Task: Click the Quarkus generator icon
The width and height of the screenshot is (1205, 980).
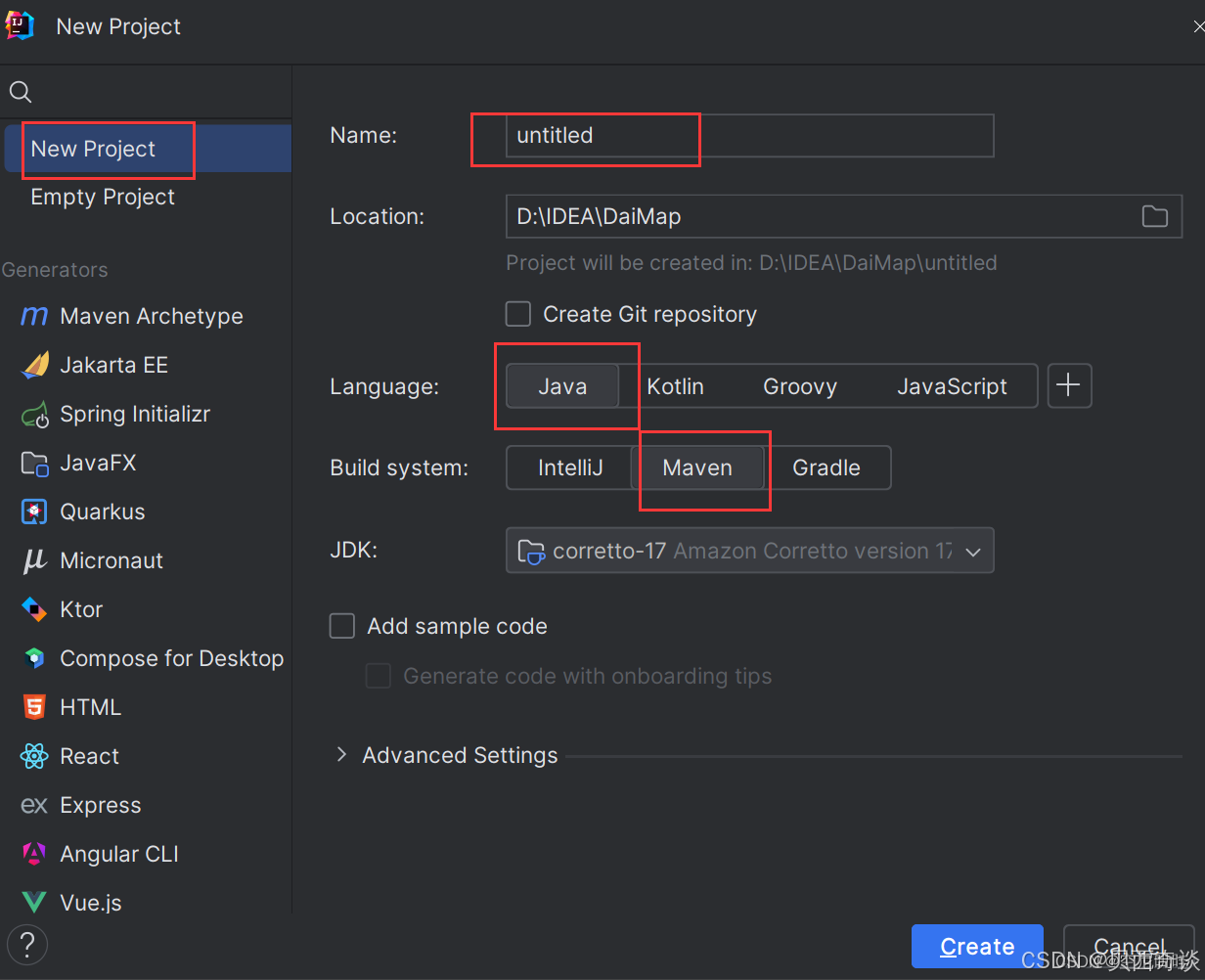Action: coord(34,512)
